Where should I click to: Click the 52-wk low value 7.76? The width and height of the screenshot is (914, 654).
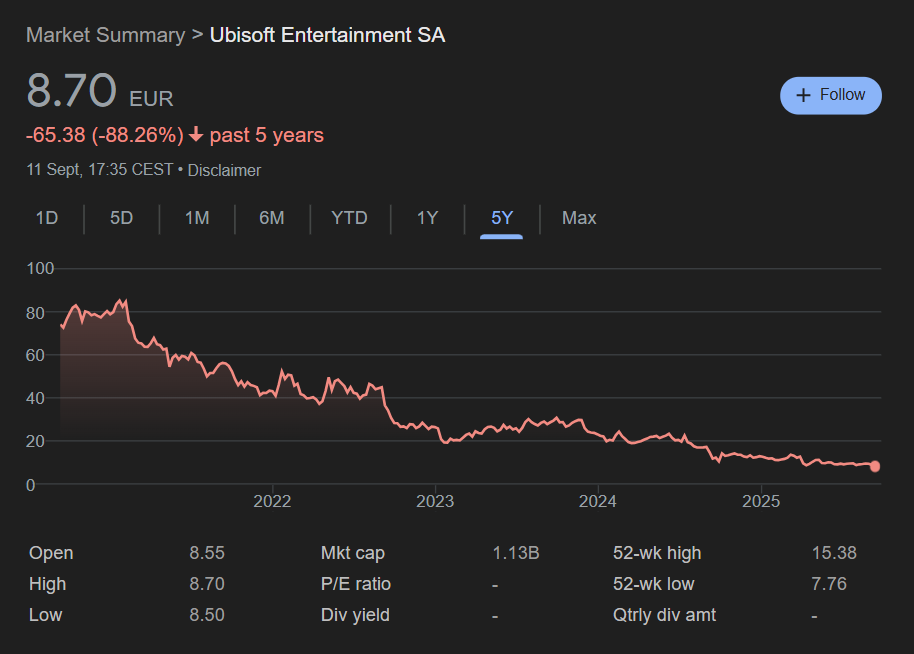pyautogui.click(x=829, y=583)
